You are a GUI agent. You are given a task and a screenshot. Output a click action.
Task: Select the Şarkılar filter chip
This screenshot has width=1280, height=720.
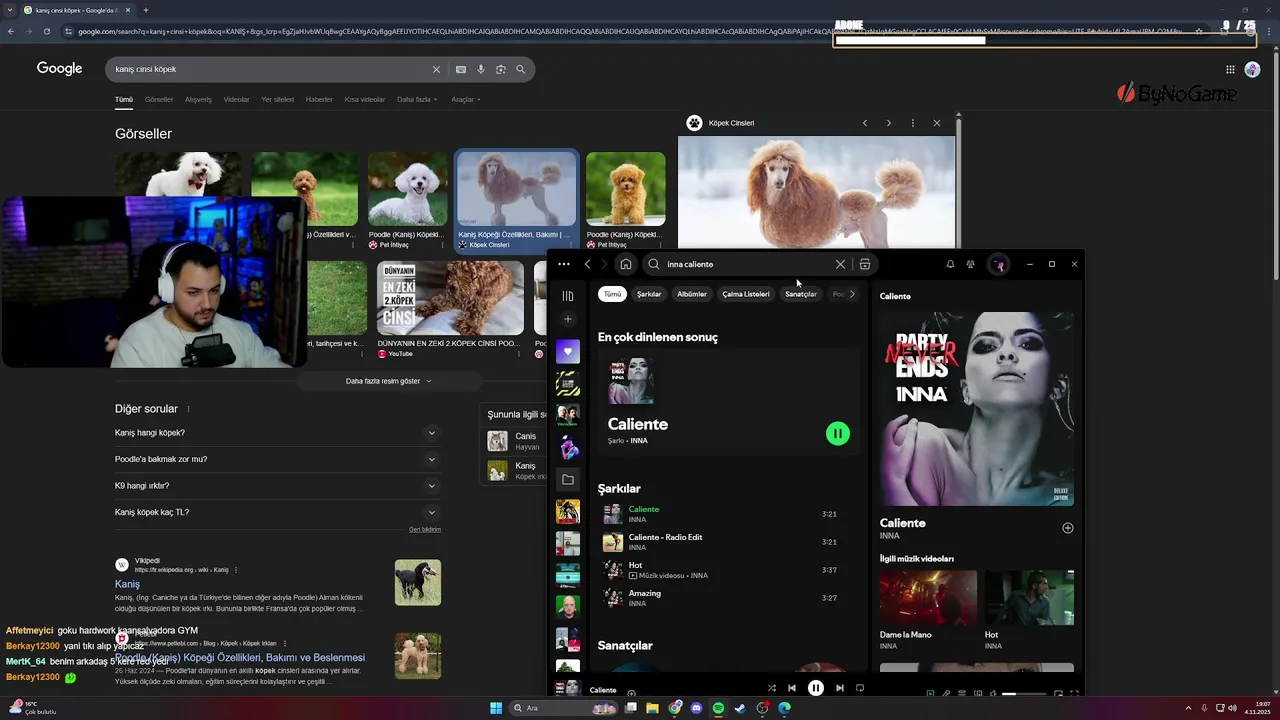coord(649,294)
